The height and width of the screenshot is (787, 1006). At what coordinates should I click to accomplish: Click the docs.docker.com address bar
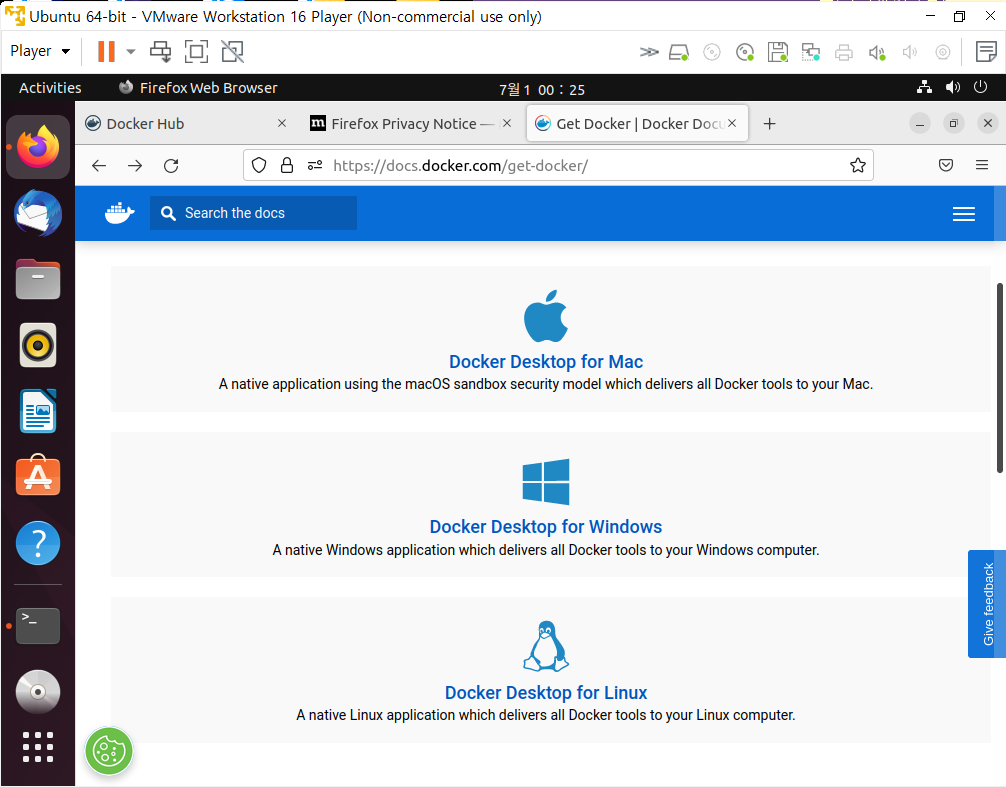click(558, 165)
